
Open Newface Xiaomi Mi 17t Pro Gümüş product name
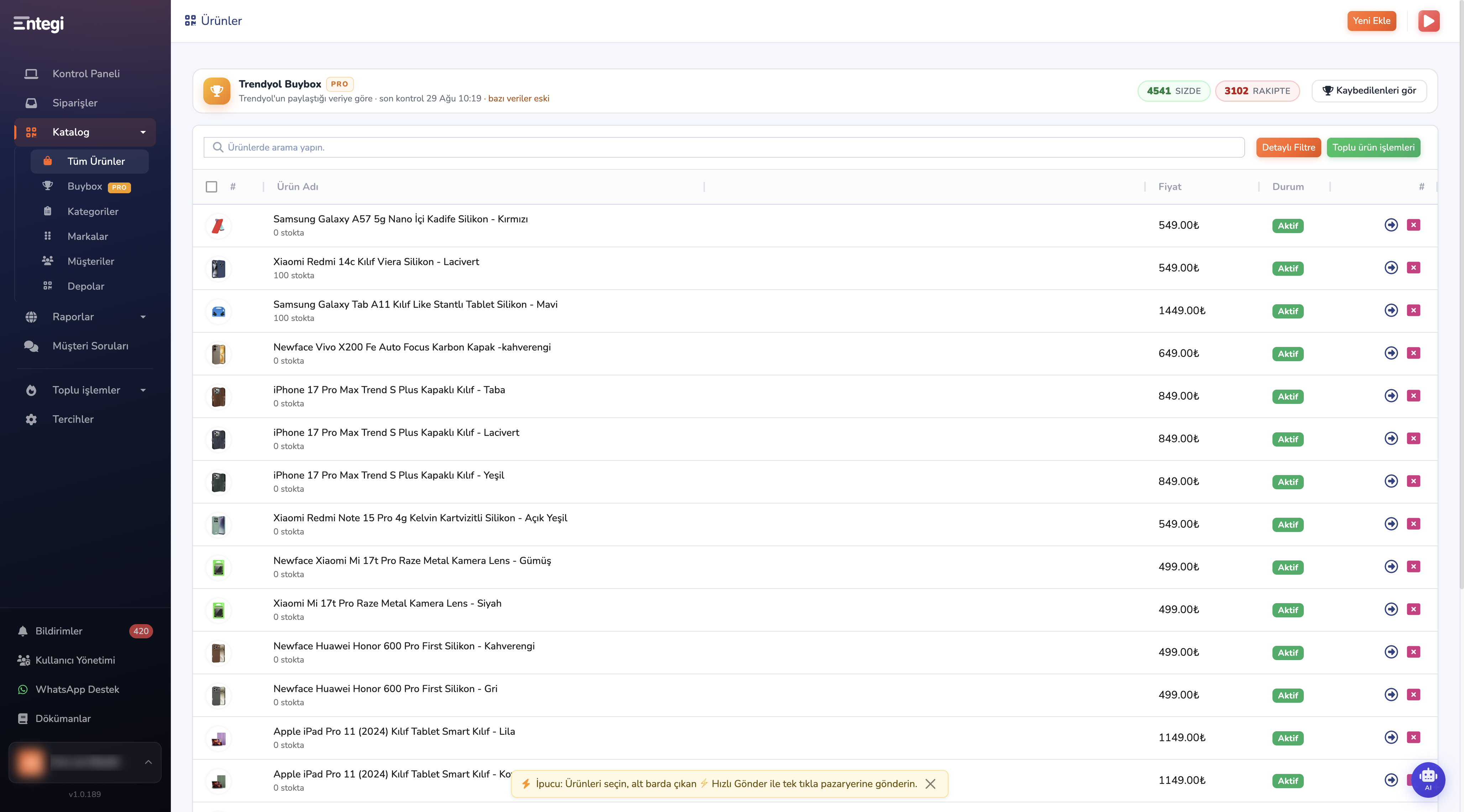[412, 560]
